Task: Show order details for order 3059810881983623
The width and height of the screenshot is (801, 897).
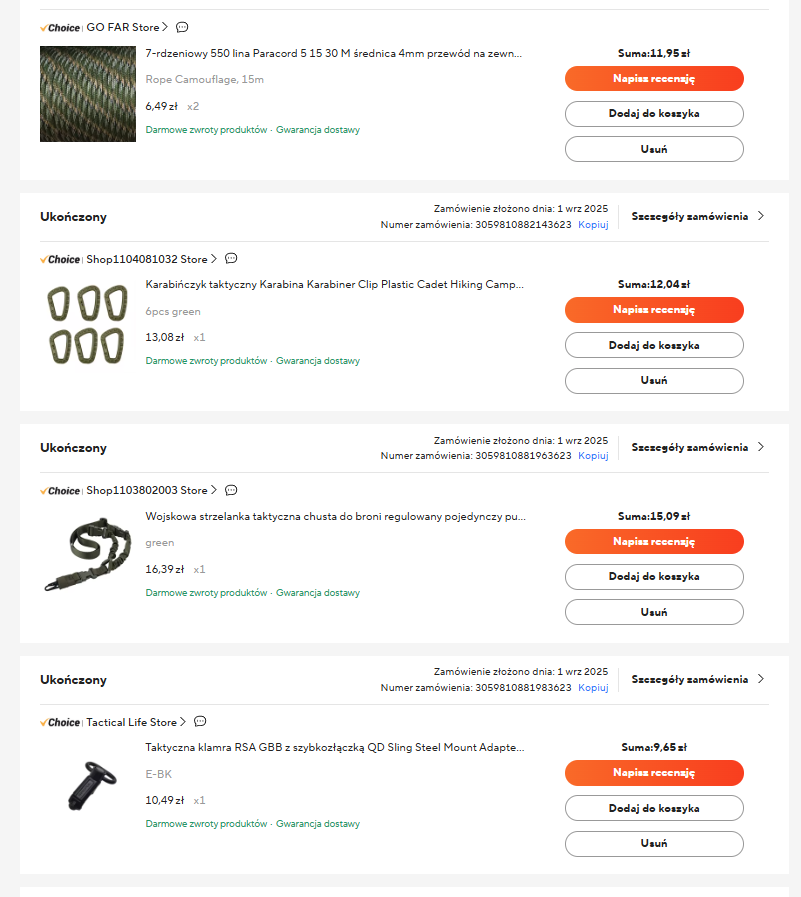Action: pos(697,679)
